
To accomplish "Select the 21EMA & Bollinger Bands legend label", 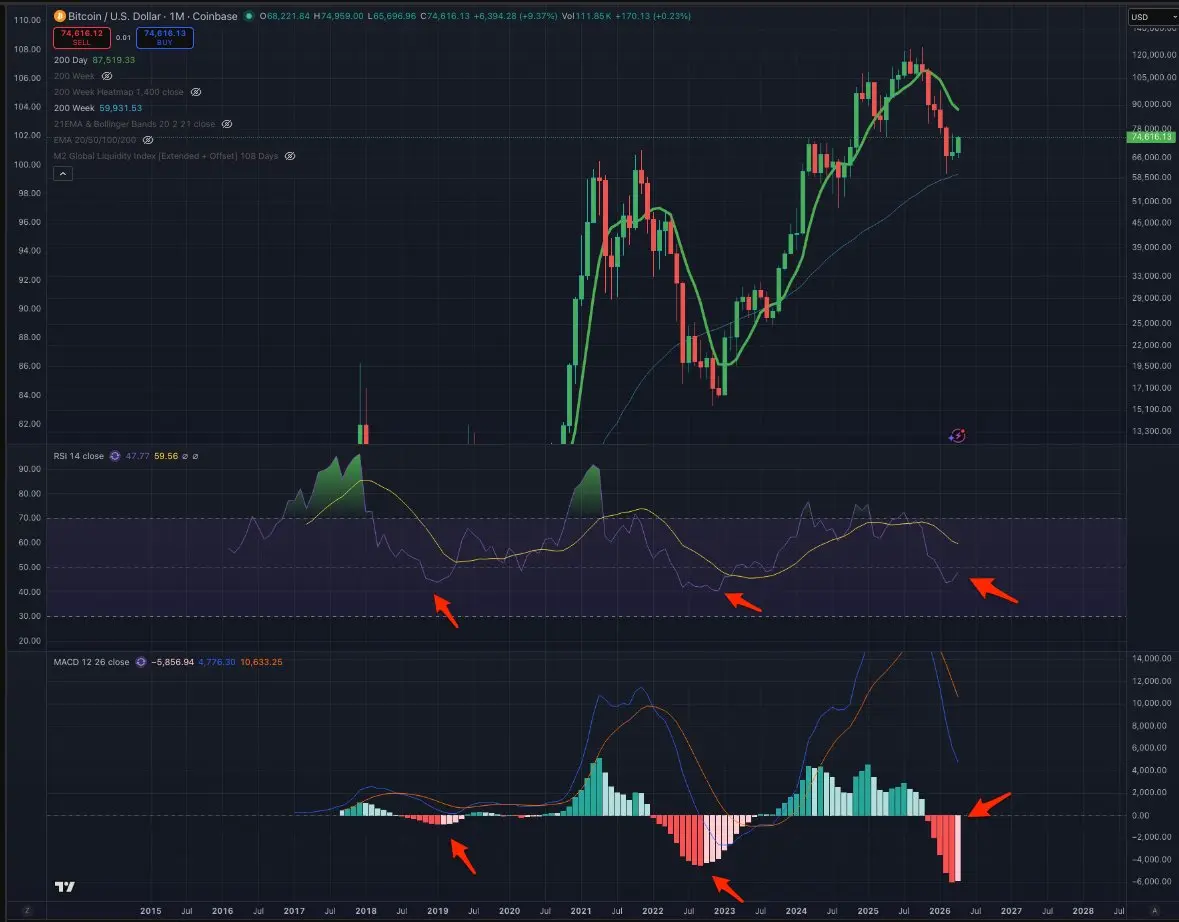I will (x=135, y=124).
